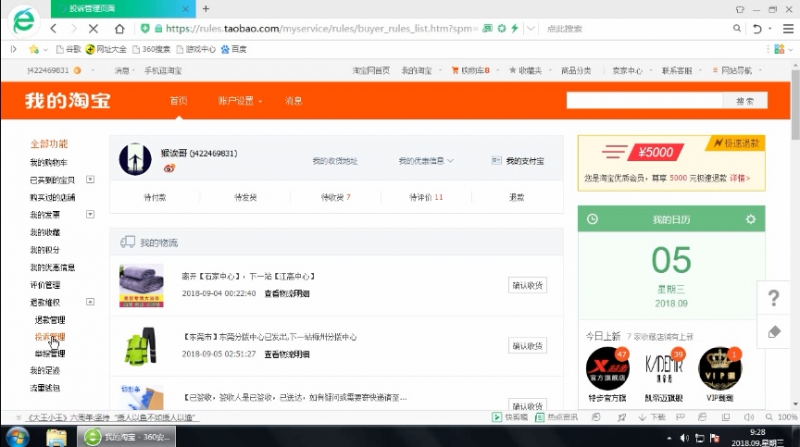Click the green raincoat product thumbnail

click(141, 346)
